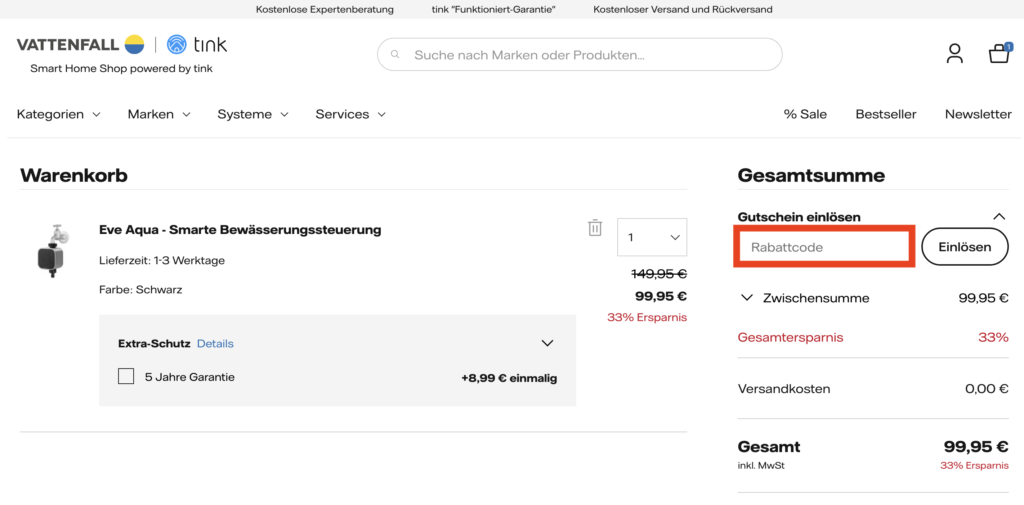Click Kostenlose Expertenberatung in top bar
Viewport: 1024px width, 505px height.
(x=325, y=10)
